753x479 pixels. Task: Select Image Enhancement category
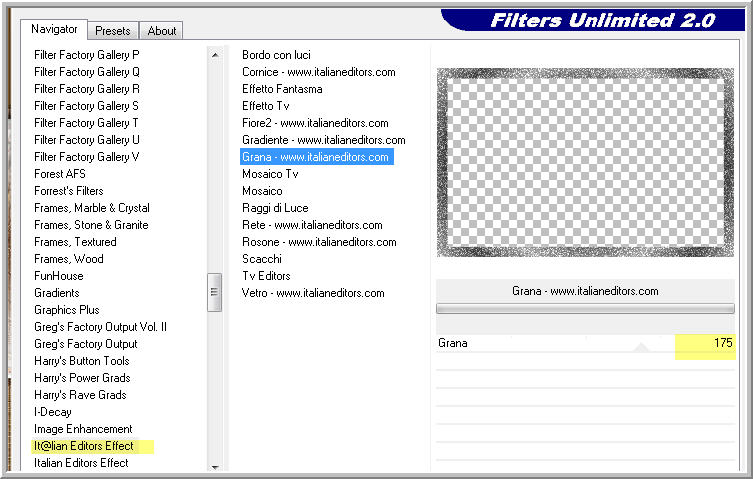click(x=83, y=429)
